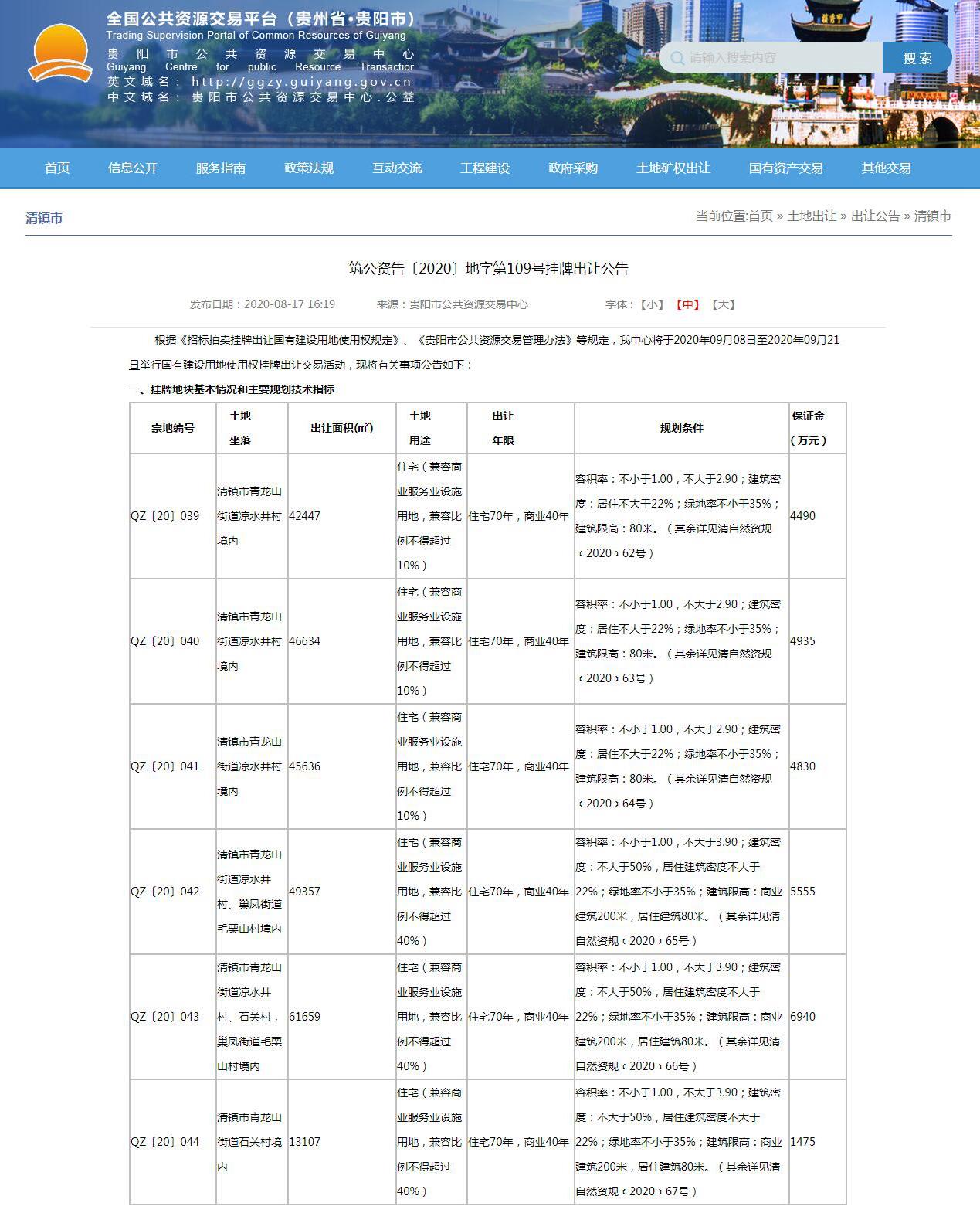This screenshot has height=1213, width=980.
Task: Set font size to large 【大】
Action: coord(724,304)
